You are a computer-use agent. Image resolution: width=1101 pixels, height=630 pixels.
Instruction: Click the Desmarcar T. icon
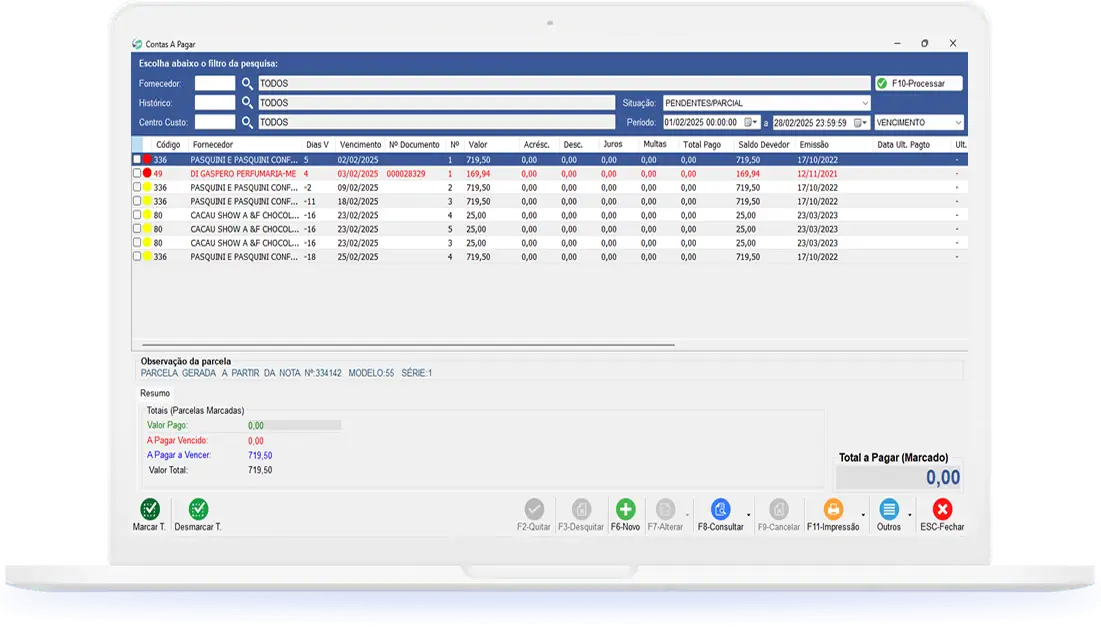198,509
